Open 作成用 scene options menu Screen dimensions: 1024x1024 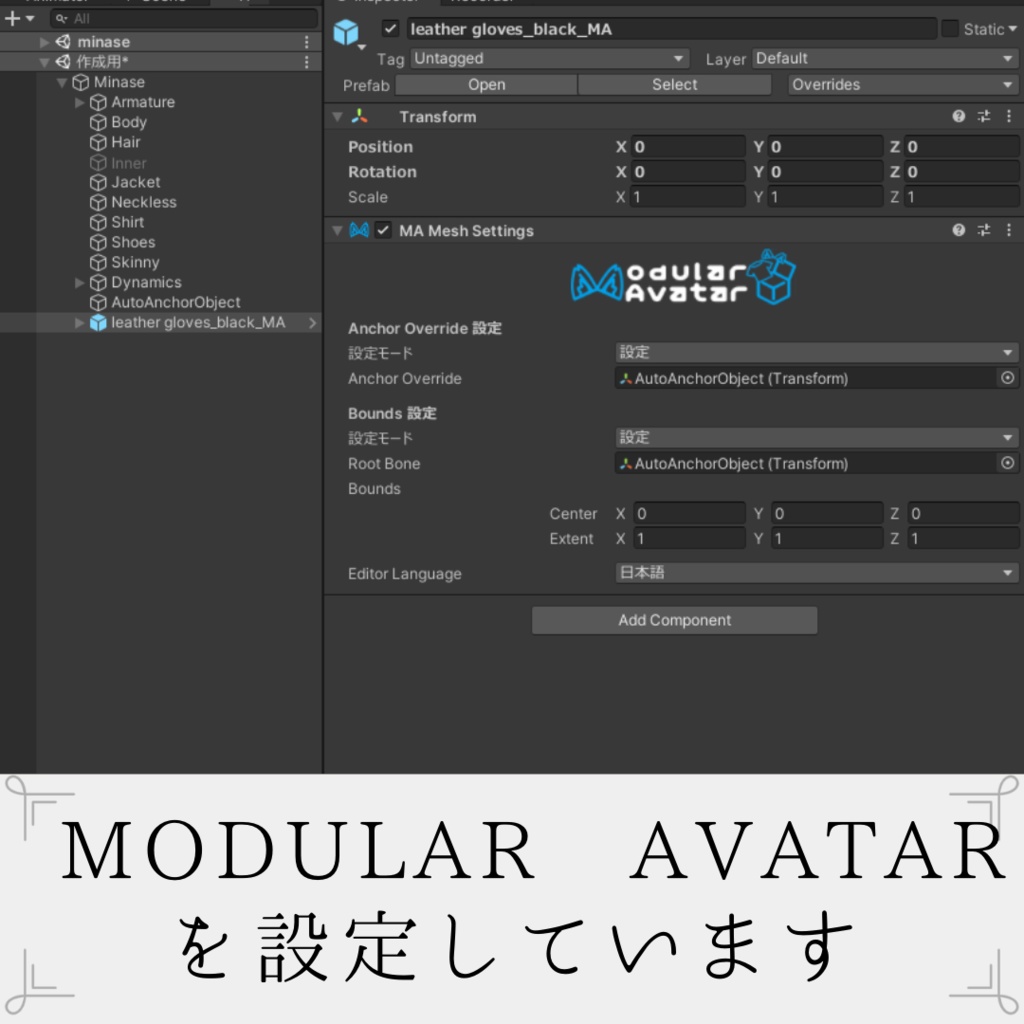coord(306,62)
